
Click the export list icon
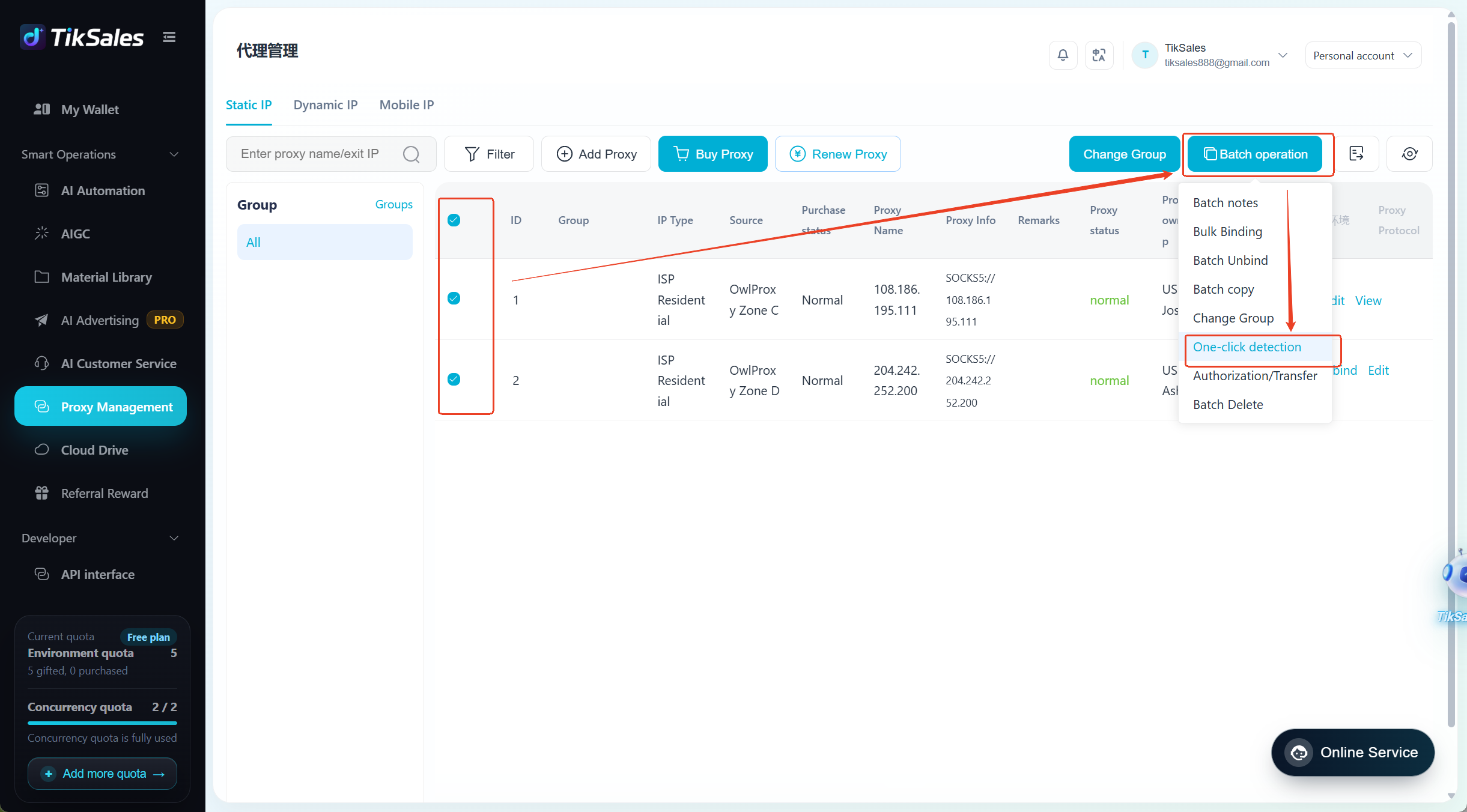pyautogui.click(x=1356, y=154)
